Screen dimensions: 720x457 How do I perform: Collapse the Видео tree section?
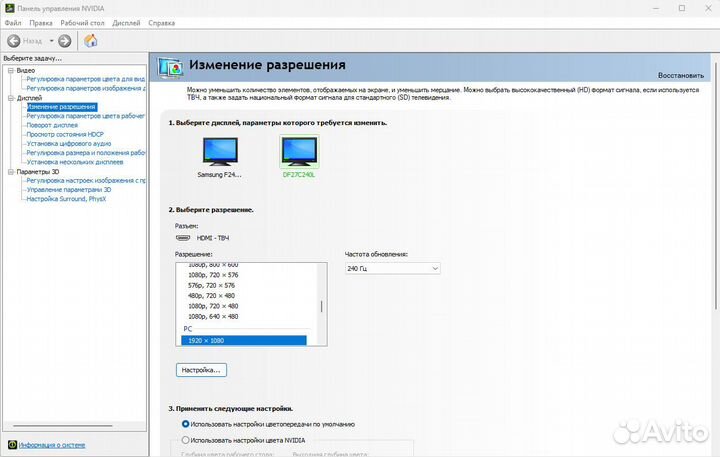tap(11, 71)
